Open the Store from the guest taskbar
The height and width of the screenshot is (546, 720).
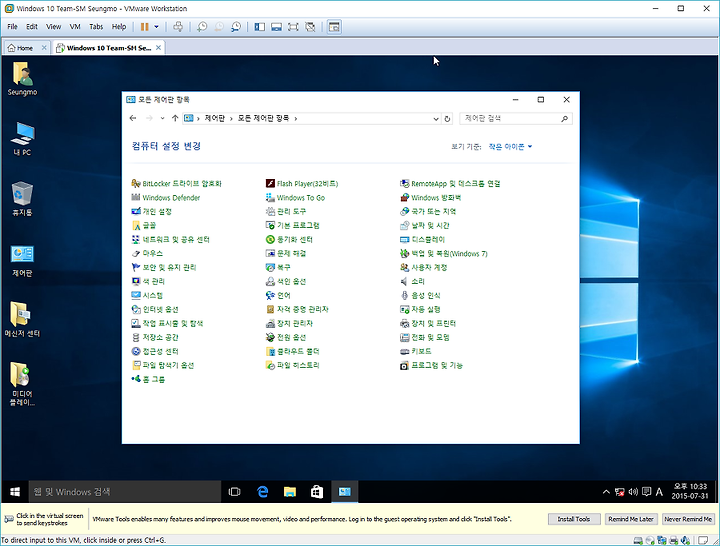pos(317,492)
